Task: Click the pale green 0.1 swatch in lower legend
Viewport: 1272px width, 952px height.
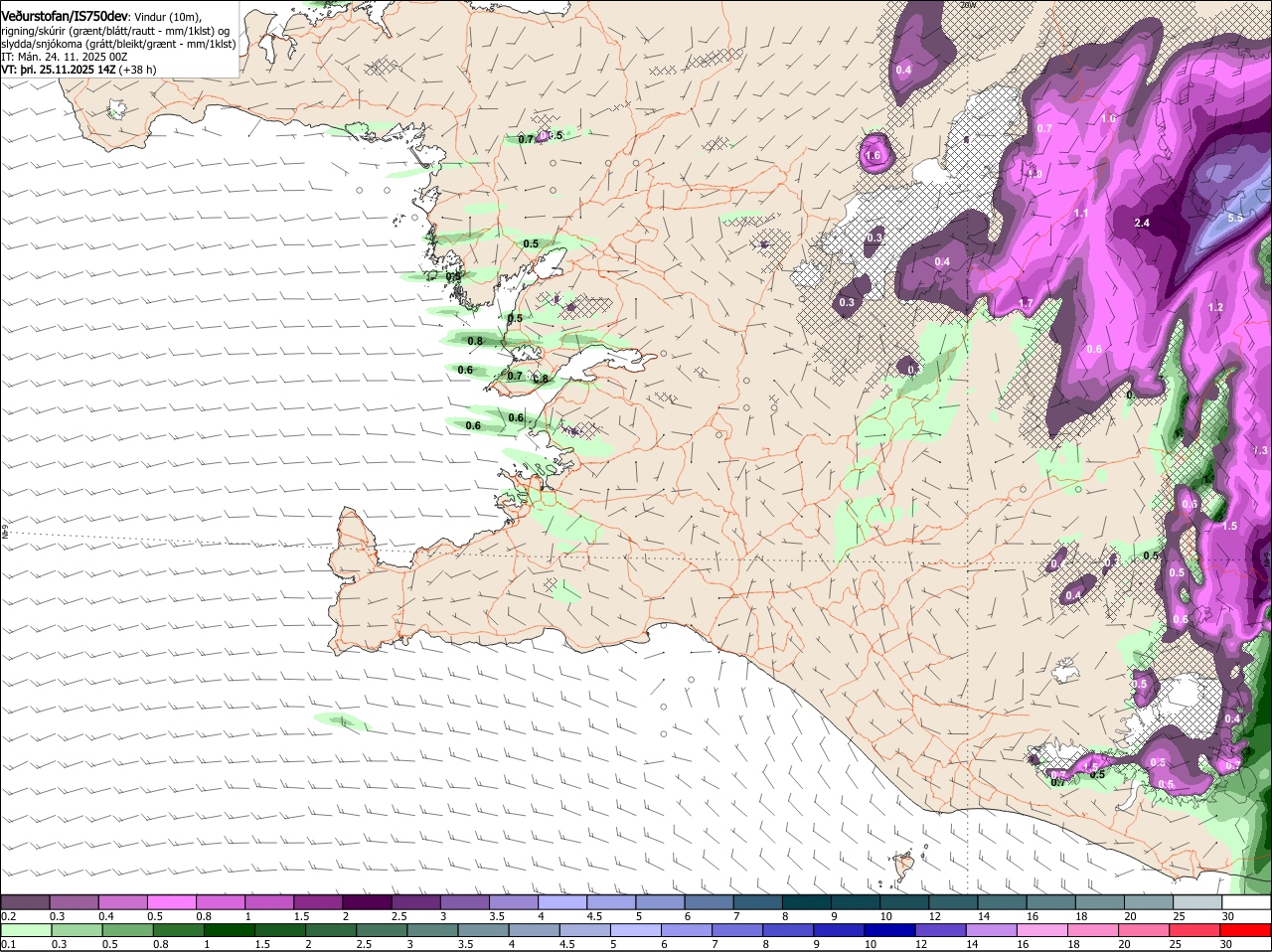Action: (26, 931)
